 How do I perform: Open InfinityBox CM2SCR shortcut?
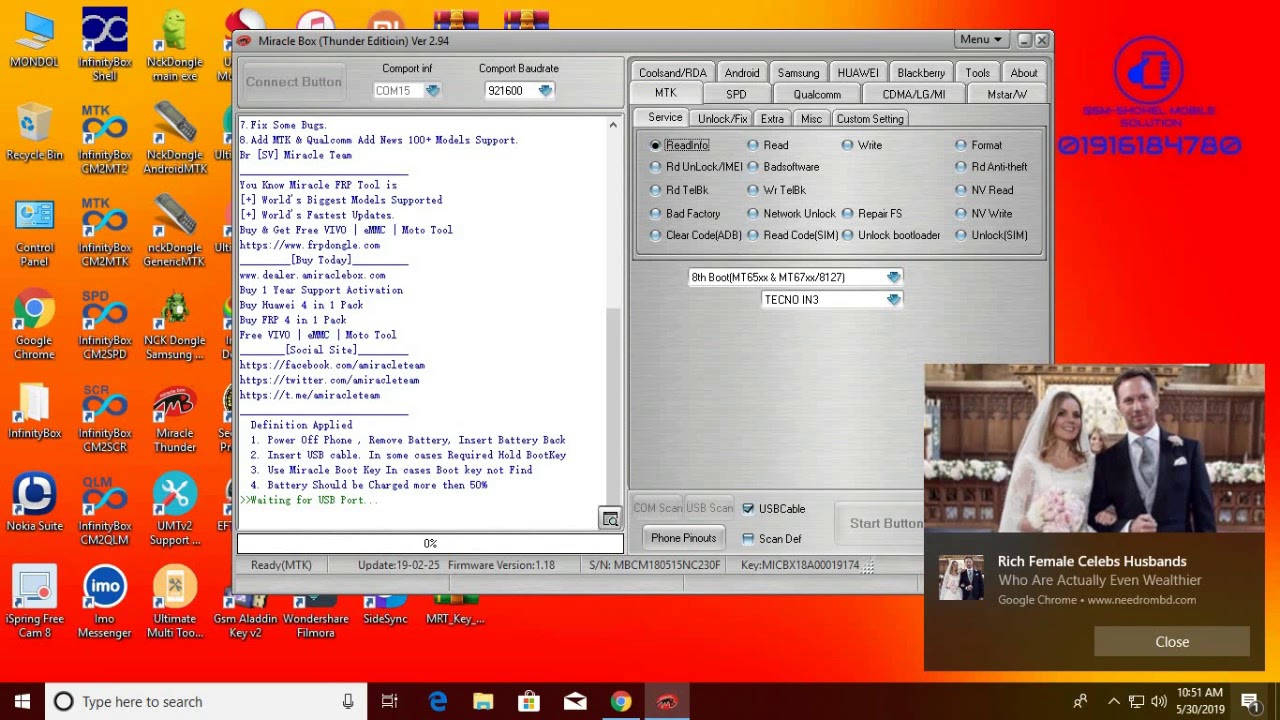coord(105,419)
